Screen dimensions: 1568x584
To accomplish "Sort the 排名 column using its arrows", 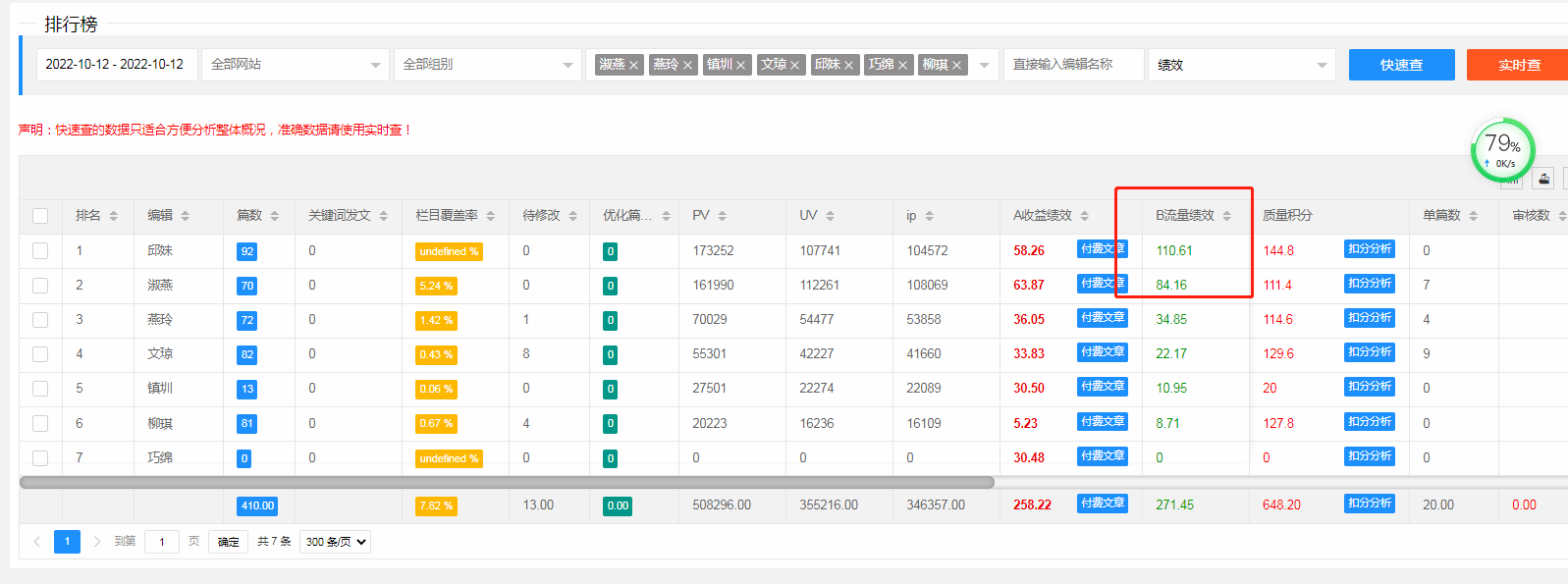I will click(x=114, y=216).
